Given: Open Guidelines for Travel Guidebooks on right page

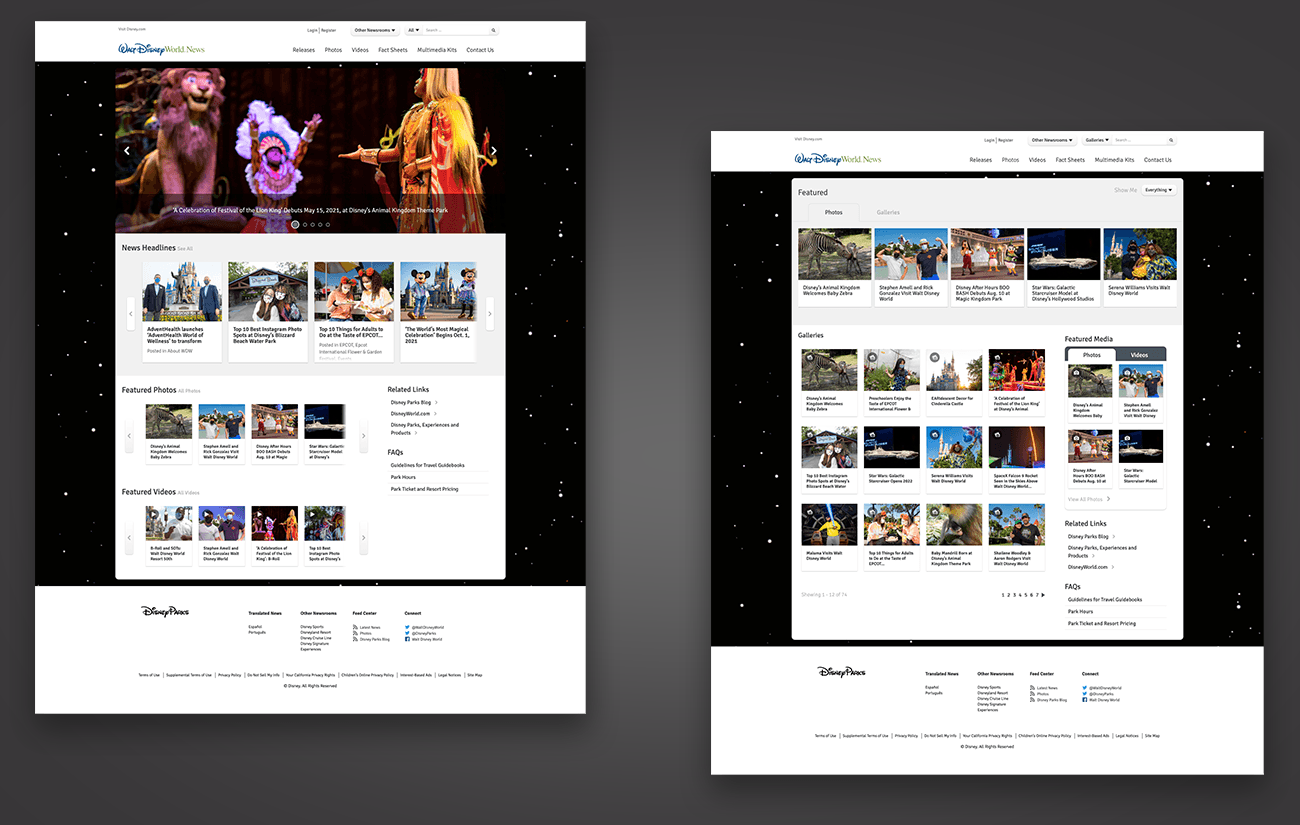Looking at the screenshot, I should (1104, 600).
